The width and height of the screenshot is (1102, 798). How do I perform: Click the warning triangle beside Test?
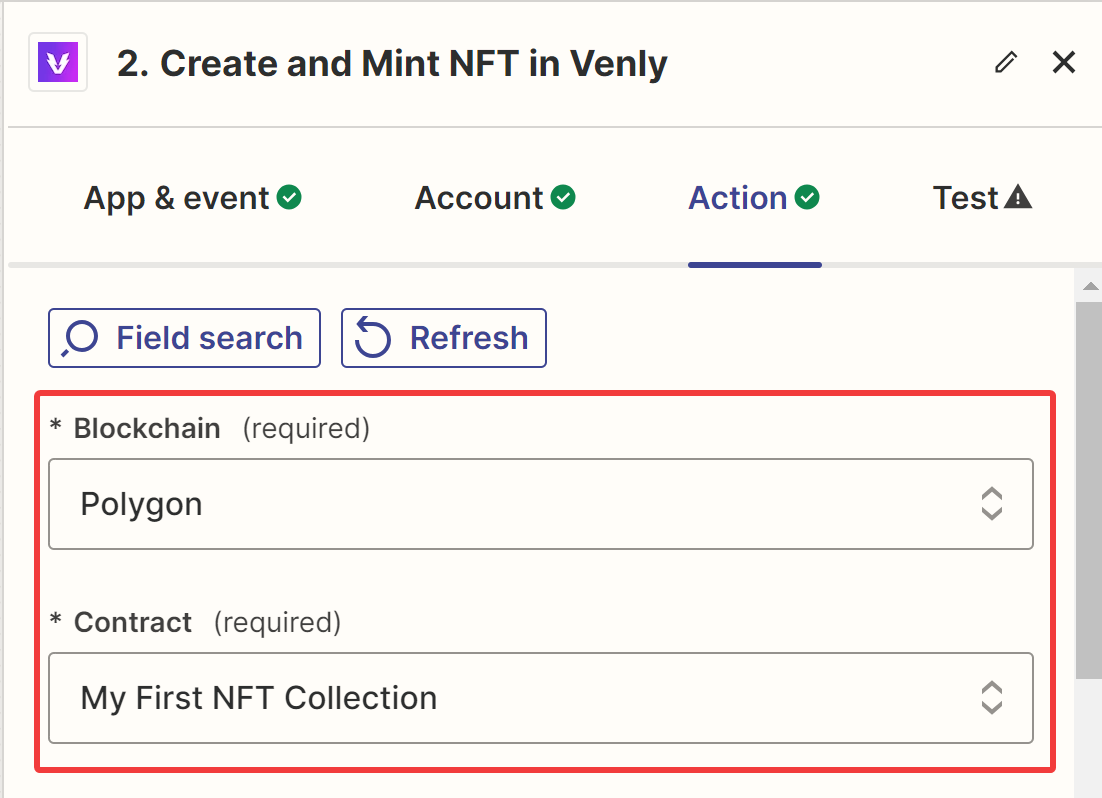click(1018, 198)
